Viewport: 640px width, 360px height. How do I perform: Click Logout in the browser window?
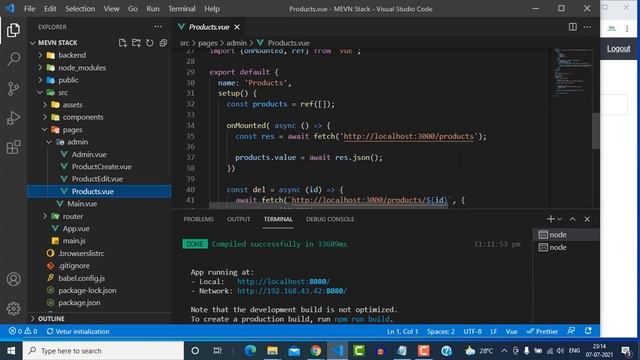click(618, 49)
